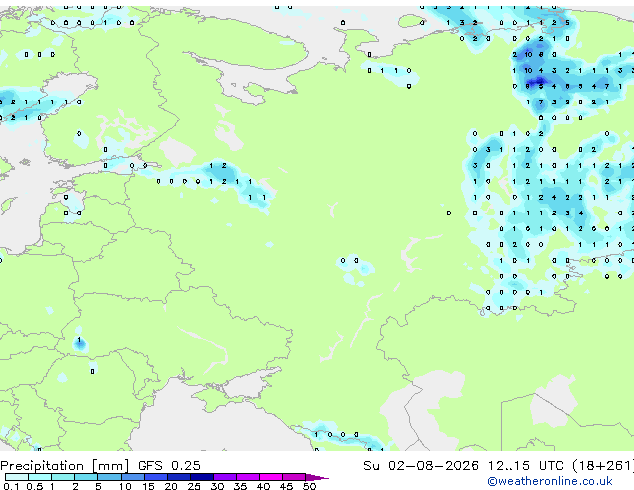Click the '0.1' legend scale label
The height and width of the screenshot is (490, 634).
11,486
